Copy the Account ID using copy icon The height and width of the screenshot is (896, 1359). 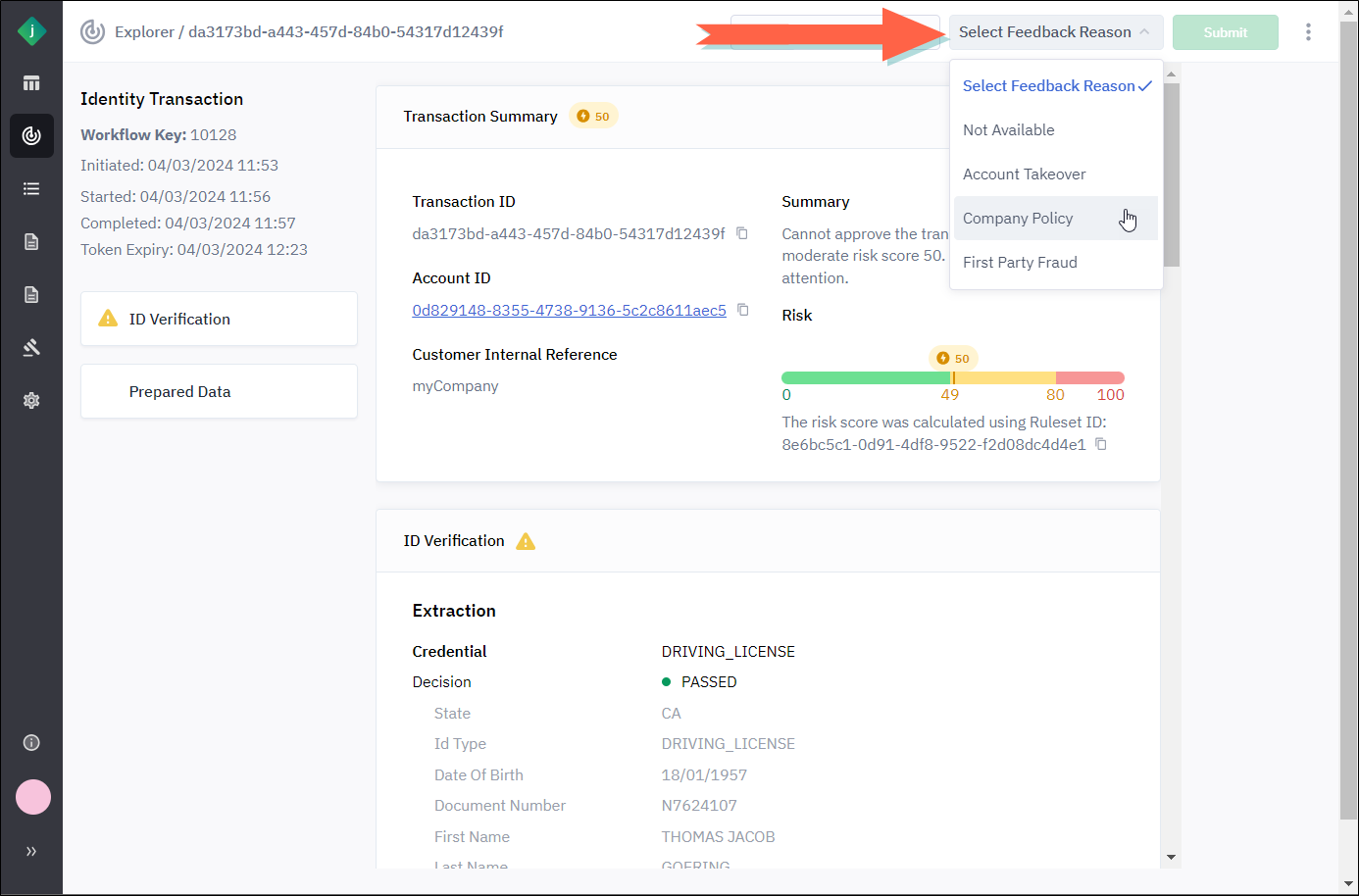[743, 310]
